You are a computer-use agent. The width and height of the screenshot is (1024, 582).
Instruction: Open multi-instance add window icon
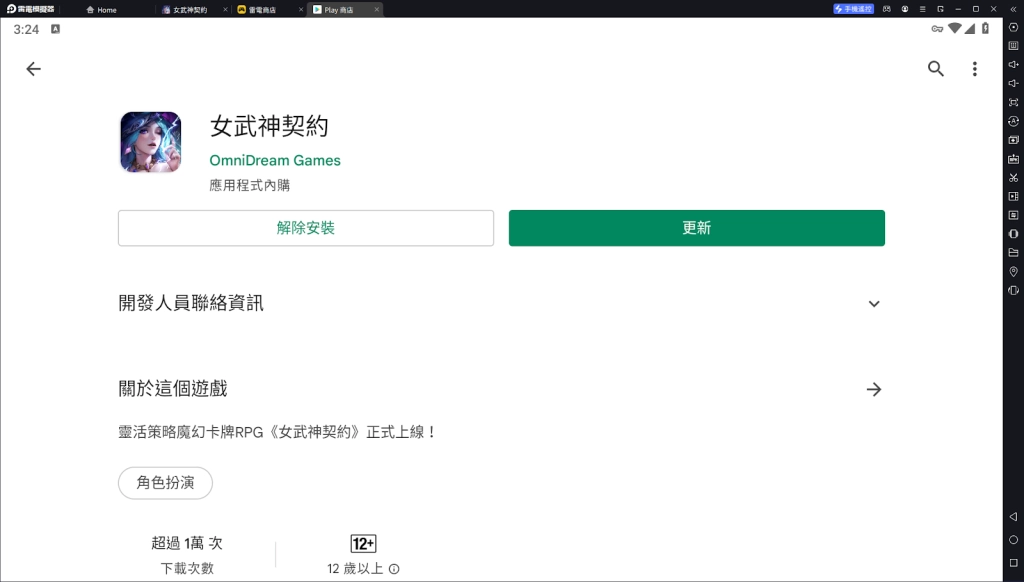pyautogui.click(x=1013, y=140)
